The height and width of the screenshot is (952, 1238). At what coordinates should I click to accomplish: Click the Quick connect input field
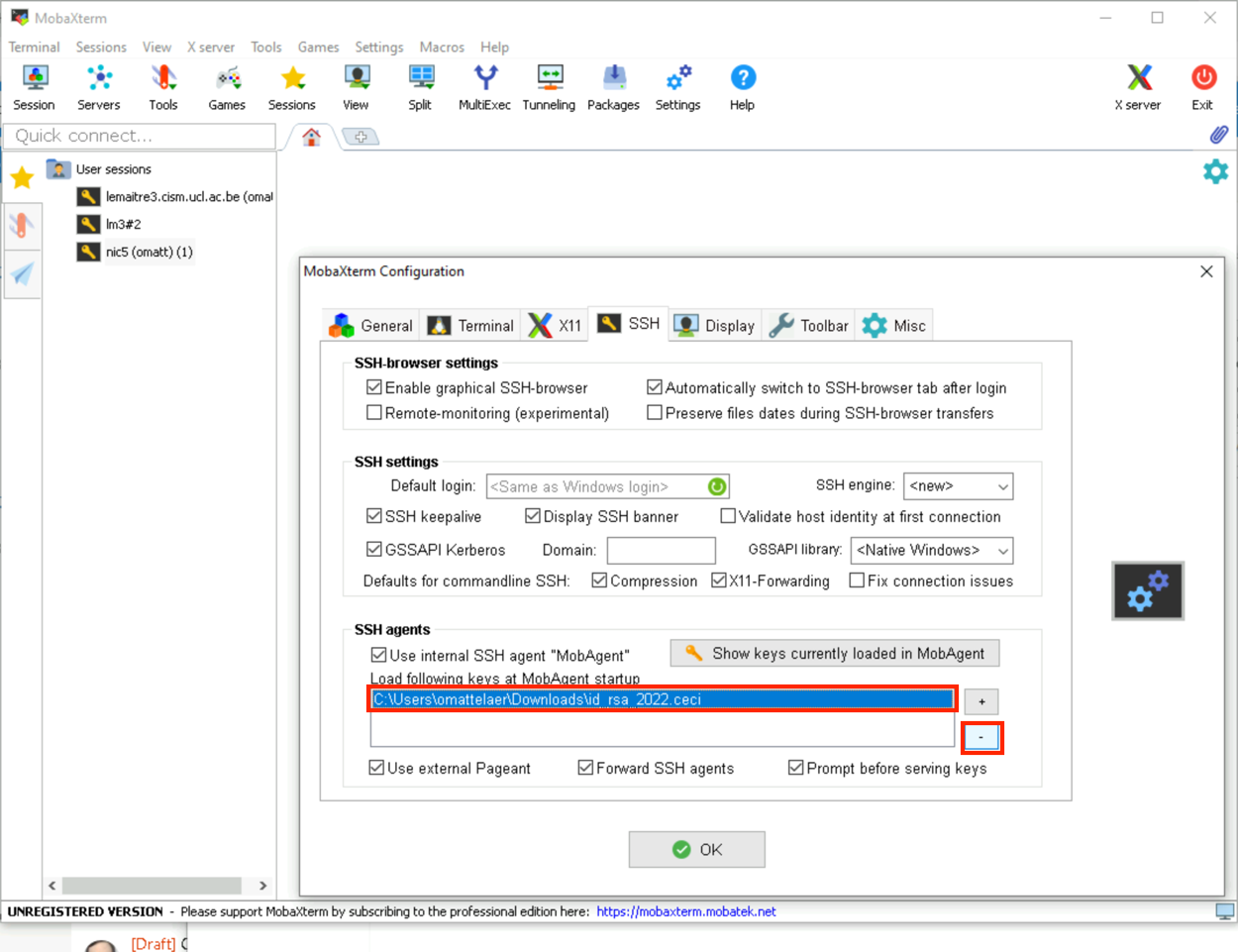139,136
